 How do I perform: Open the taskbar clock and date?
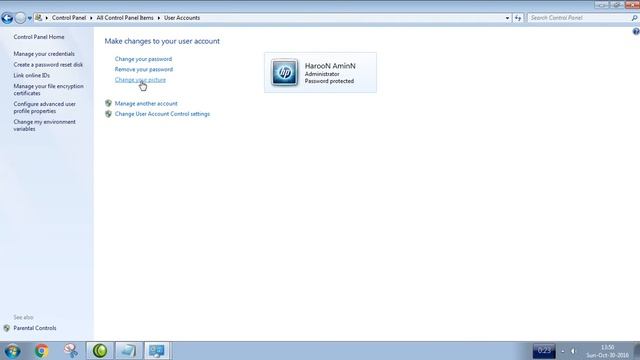pos(608,351)
